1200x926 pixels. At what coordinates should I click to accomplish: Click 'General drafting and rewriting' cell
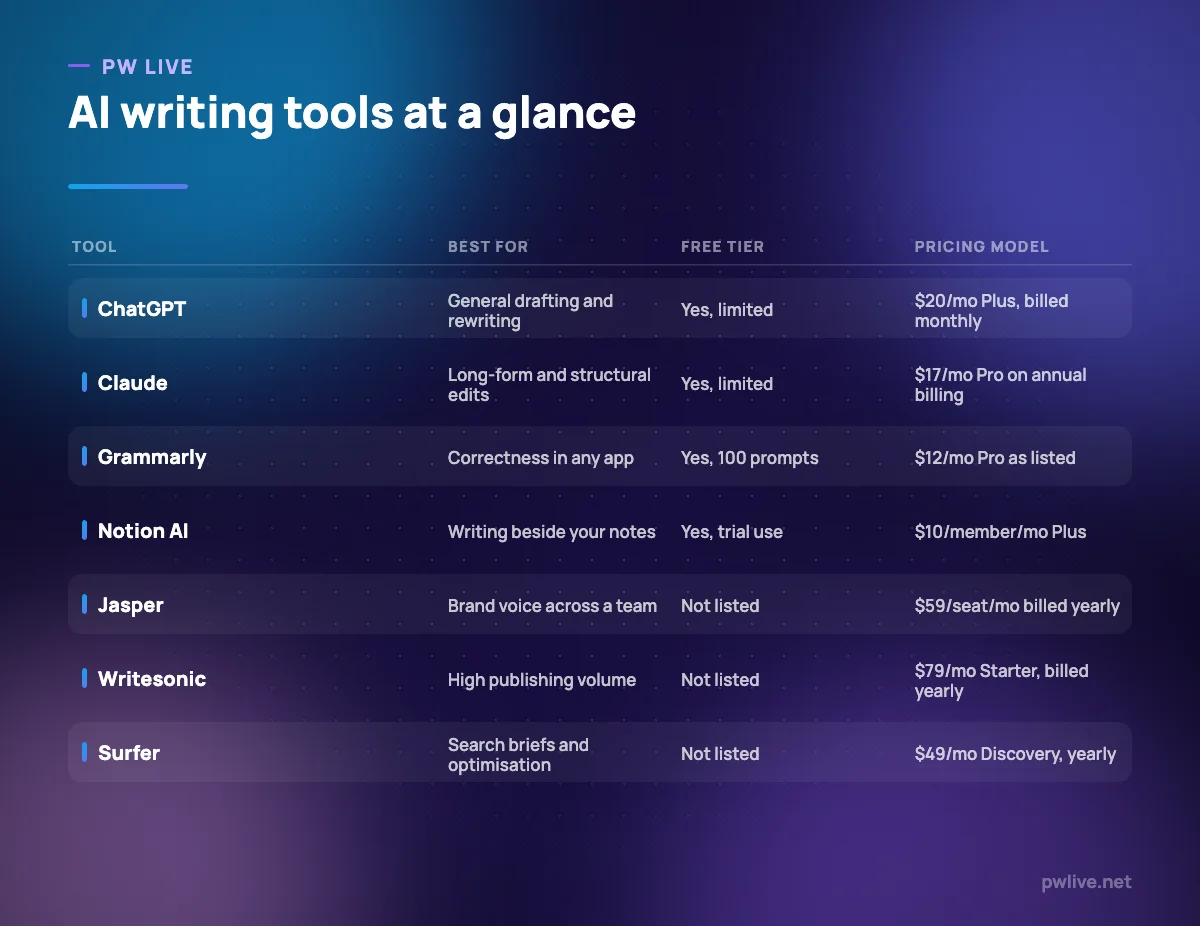(x=531, y=311)
